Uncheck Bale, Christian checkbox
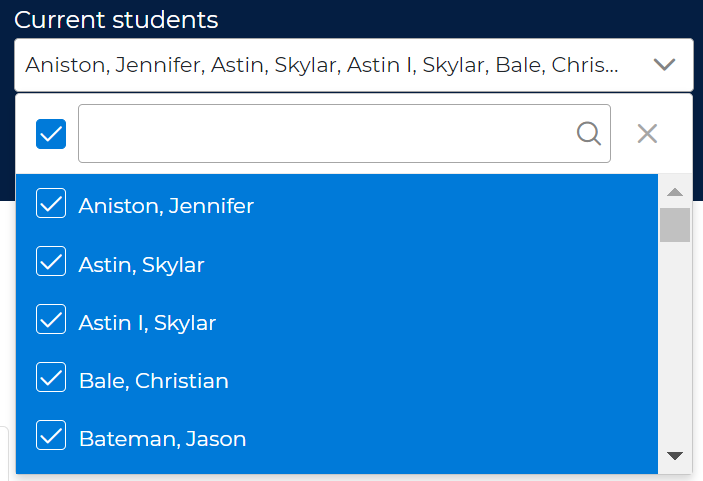 coord(51,379)
